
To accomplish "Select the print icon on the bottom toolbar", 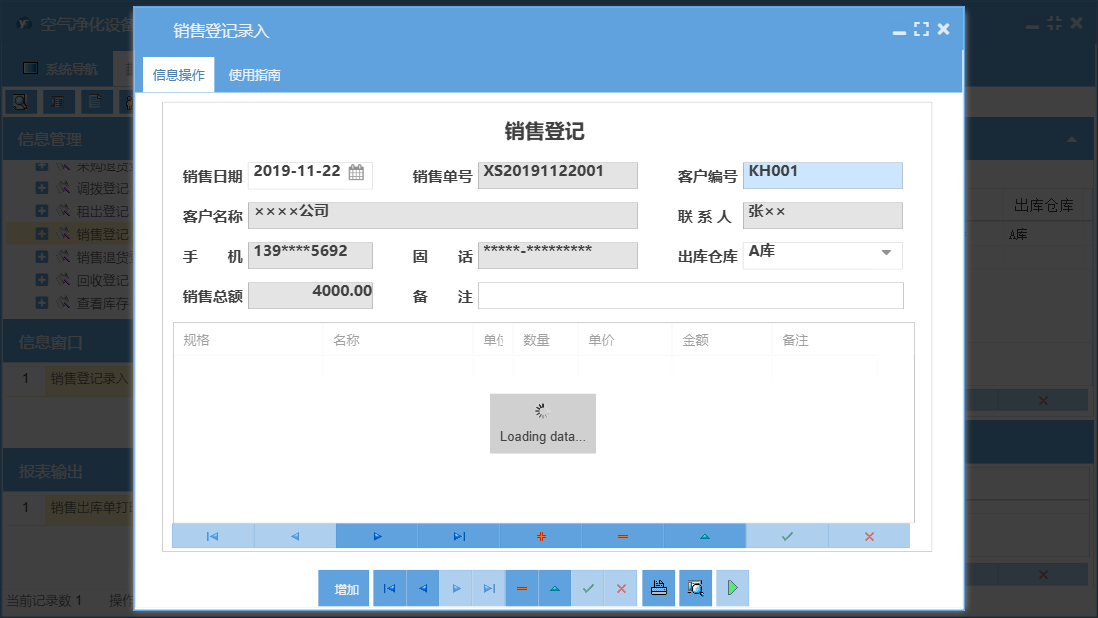I will [x=658, y=588].
